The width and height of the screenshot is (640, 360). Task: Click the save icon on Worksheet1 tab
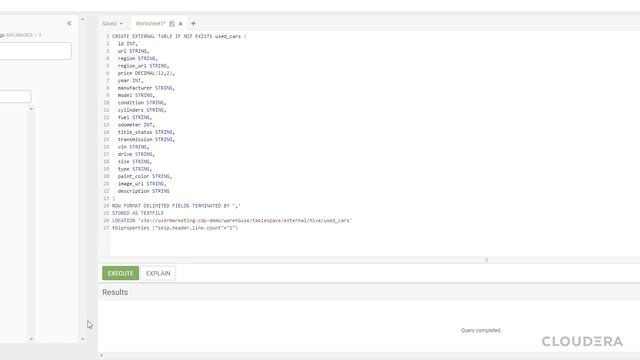tap(172, 24)
